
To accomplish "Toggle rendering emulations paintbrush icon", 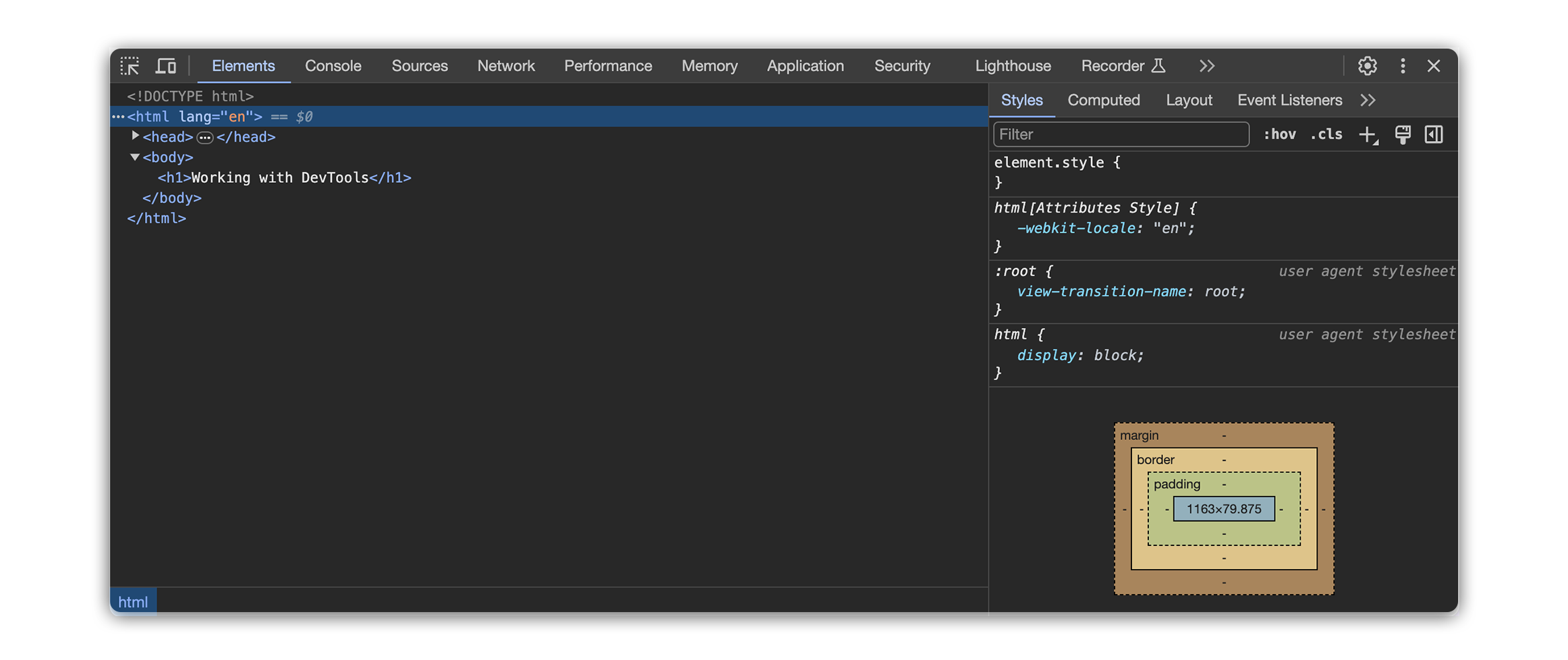I will 1403,135.
